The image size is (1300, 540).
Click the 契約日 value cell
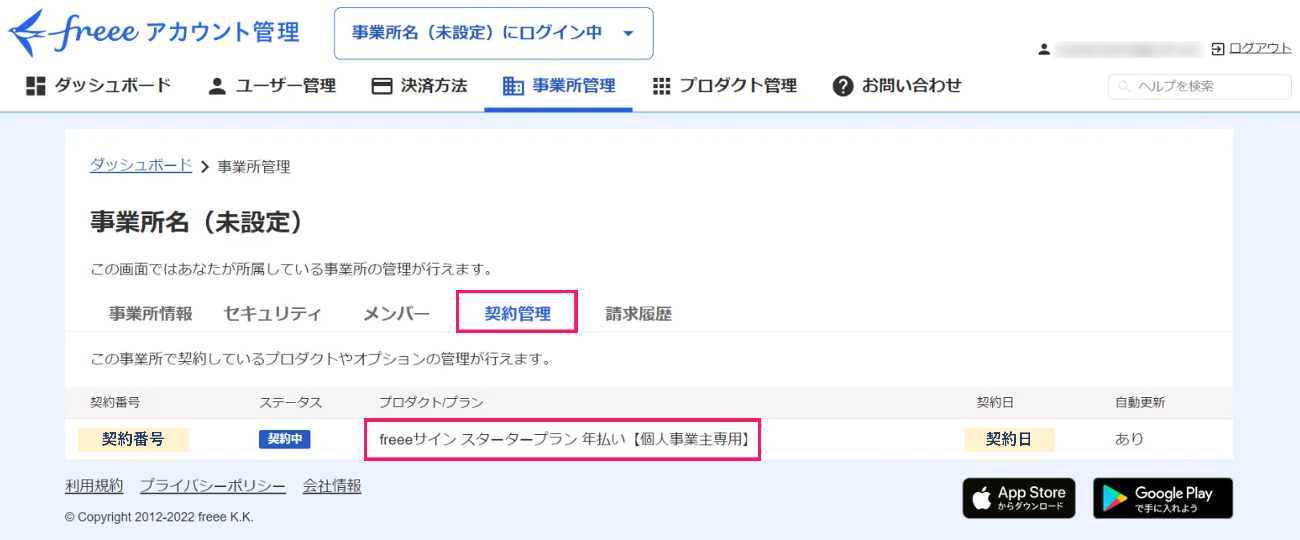(1009, 439)
